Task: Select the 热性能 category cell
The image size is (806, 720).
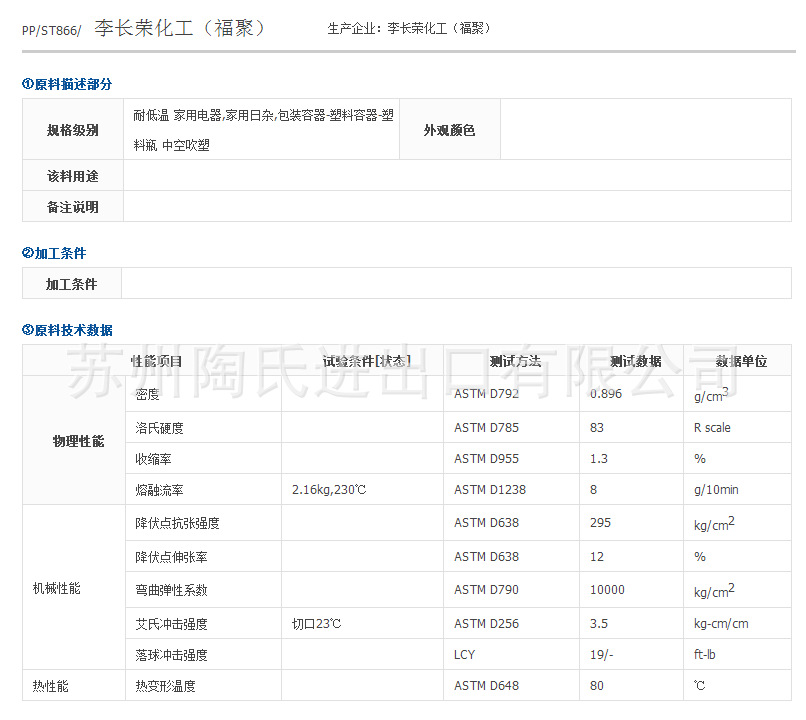Action: tap(74, 686)
